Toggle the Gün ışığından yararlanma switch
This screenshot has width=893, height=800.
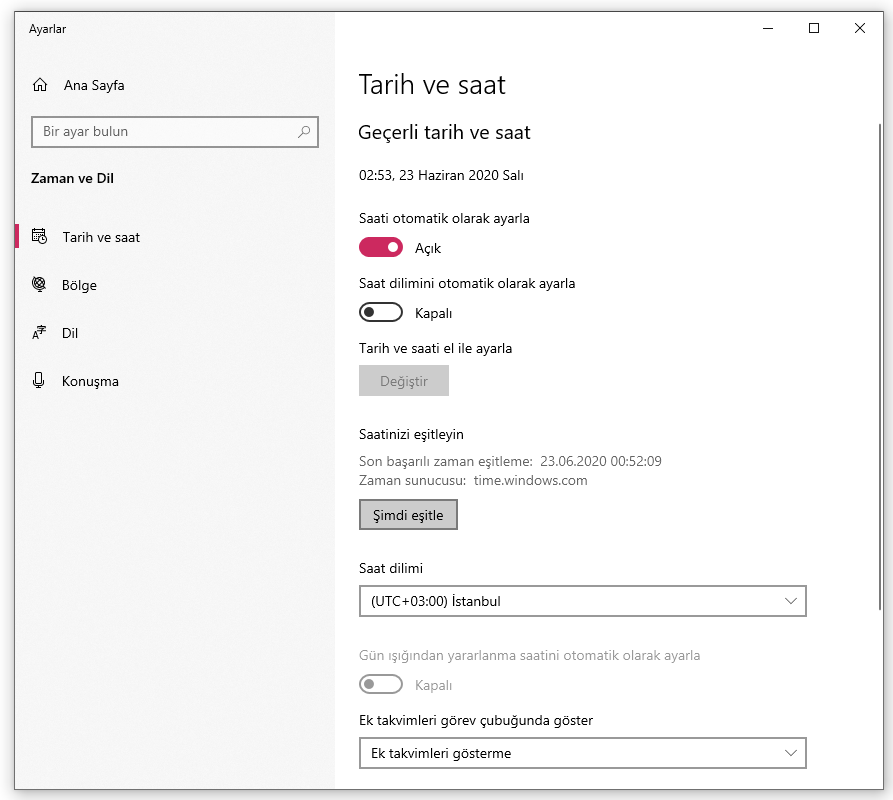381,685
